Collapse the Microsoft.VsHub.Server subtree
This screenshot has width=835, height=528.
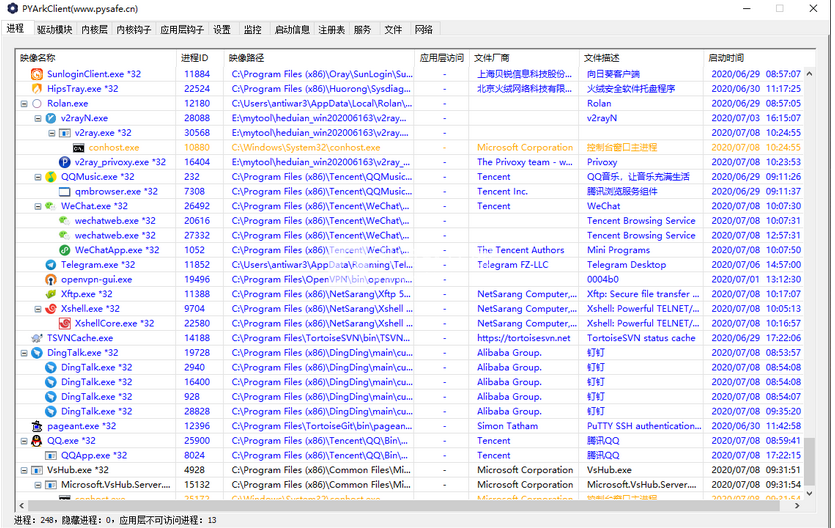tap(38, 485)
